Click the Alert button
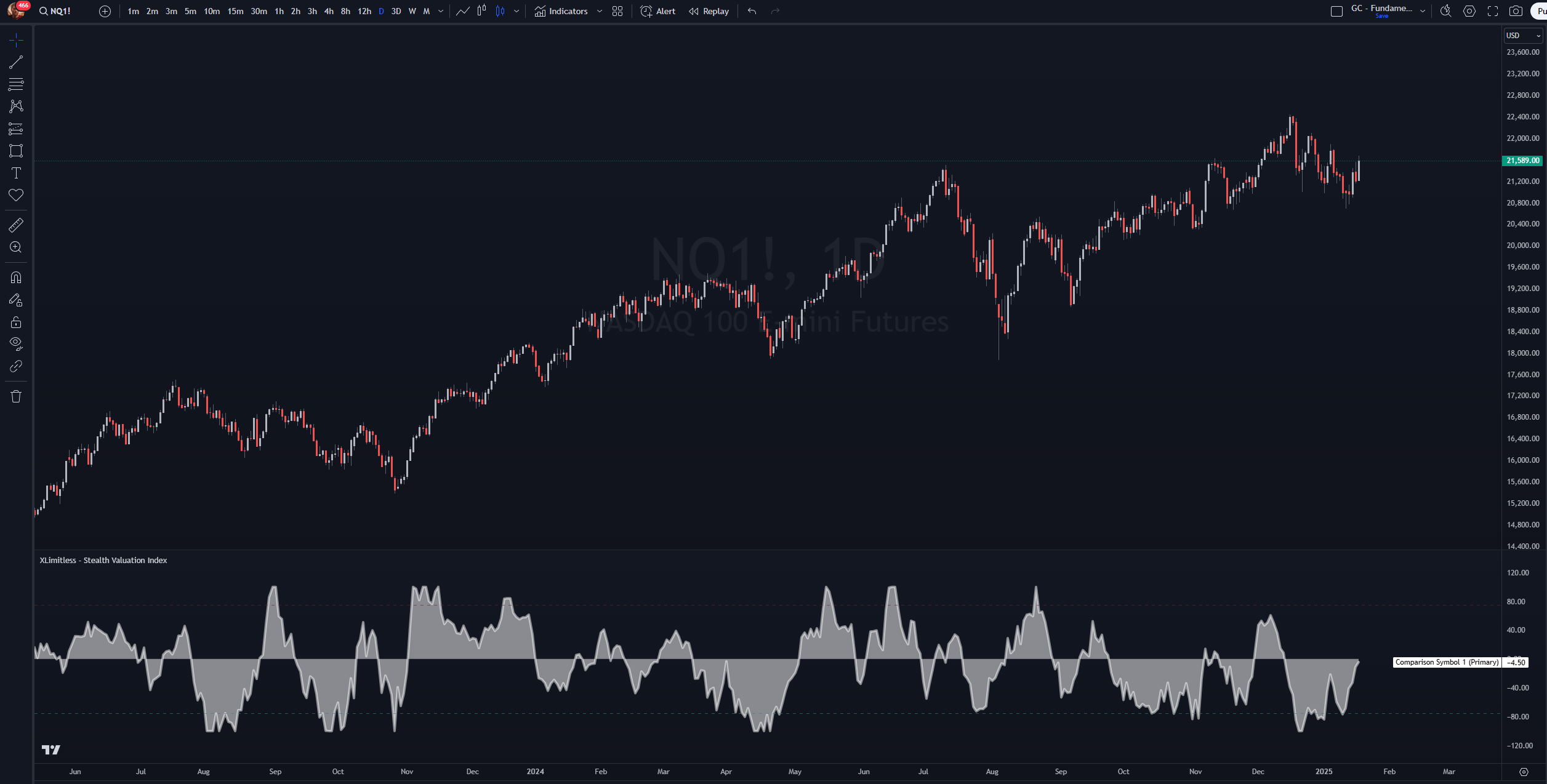This screenshot has width=1547, height=784. click(x=657, y=11)
